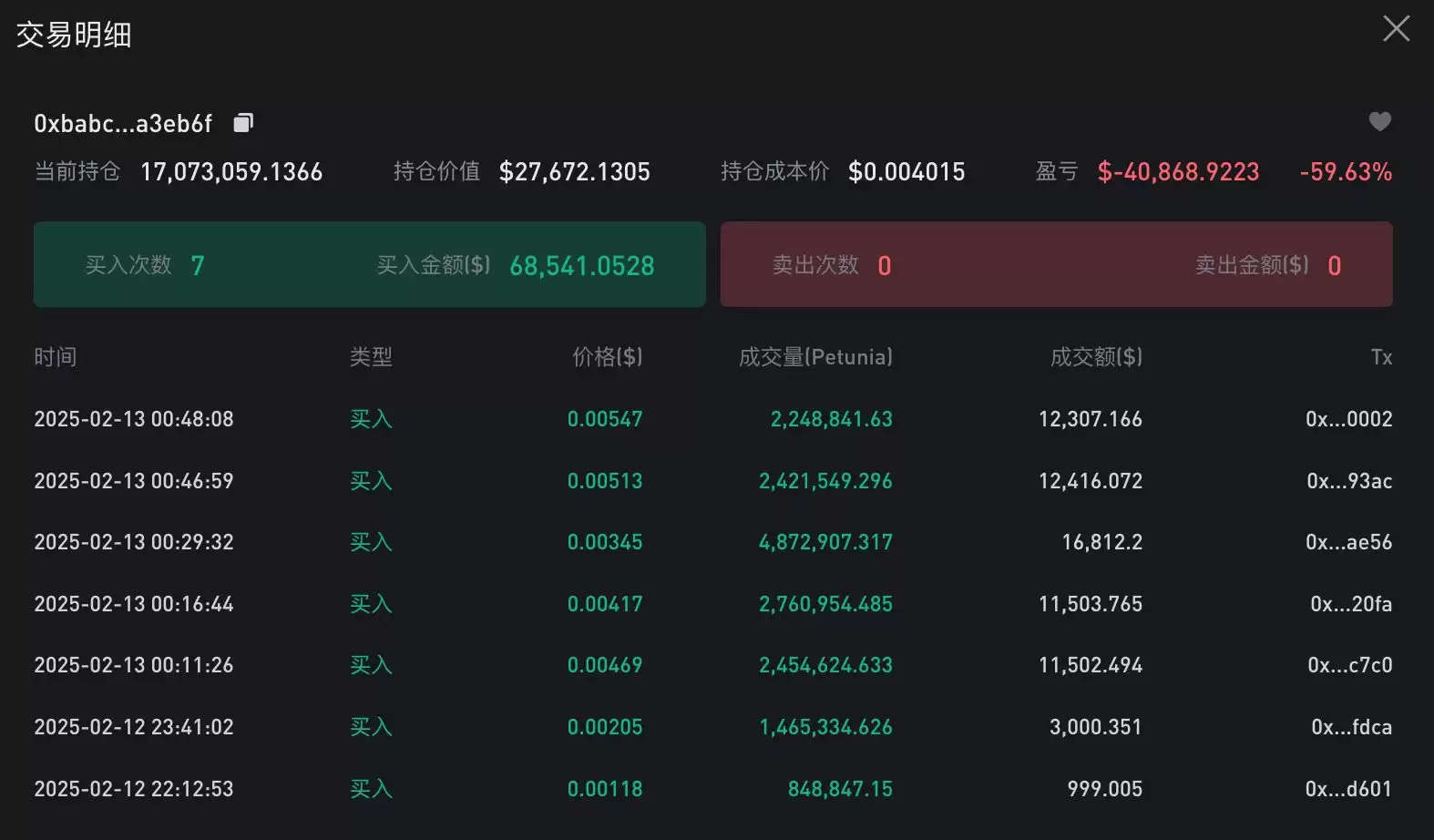Open transaction link 0x...ae56
The image size is (1434, 840).
coord(1348,542)
